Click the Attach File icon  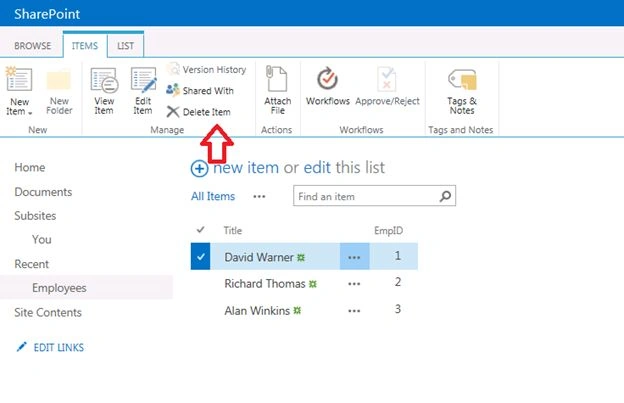click(277, 79)
